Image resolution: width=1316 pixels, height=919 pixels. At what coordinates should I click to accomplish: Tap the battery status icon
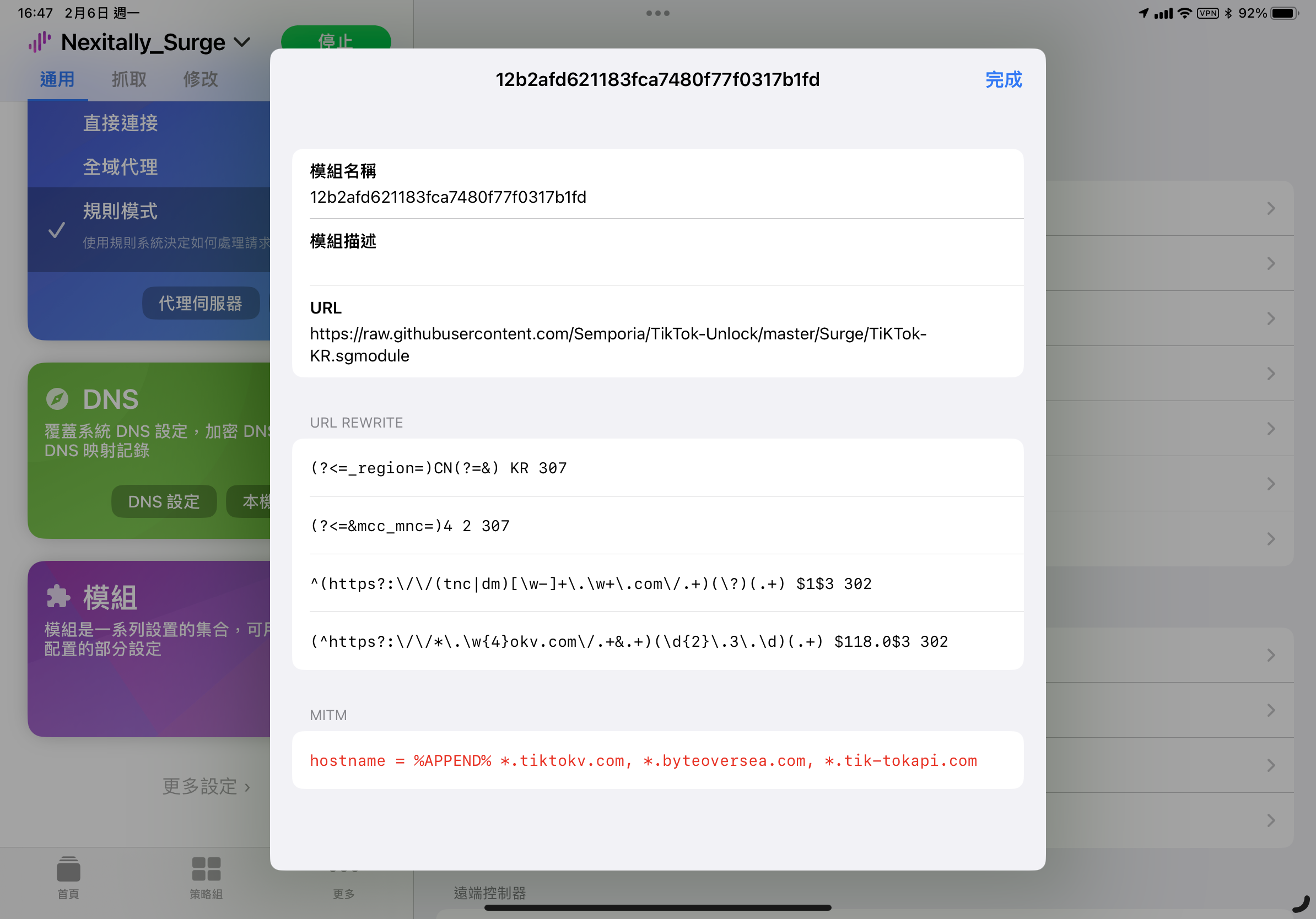pyautogui.click(x=1284, y=13)
